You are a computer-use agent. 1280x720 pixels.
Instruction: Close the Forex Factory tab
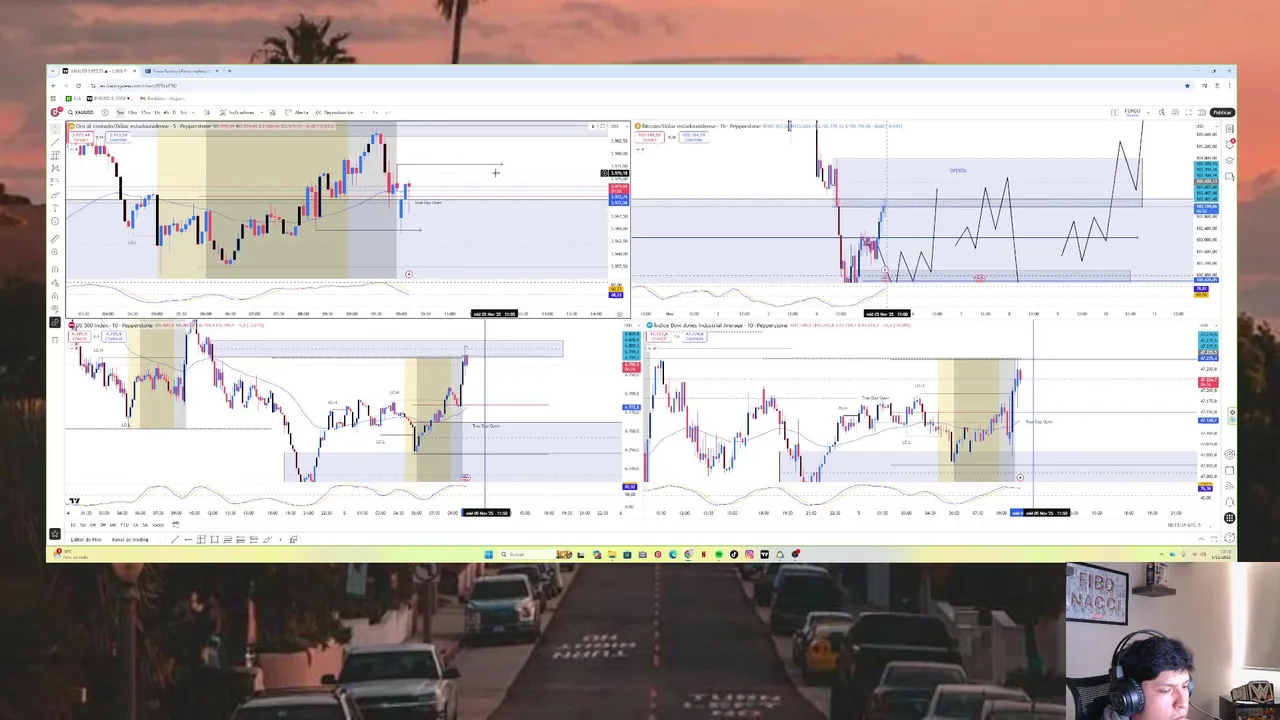click(x=217, y=71)
